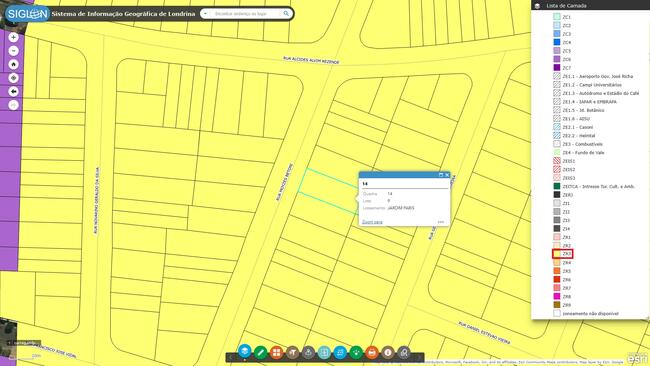Find my location on the map
Screen dimensions: 650x366
(x=13, y=78)
